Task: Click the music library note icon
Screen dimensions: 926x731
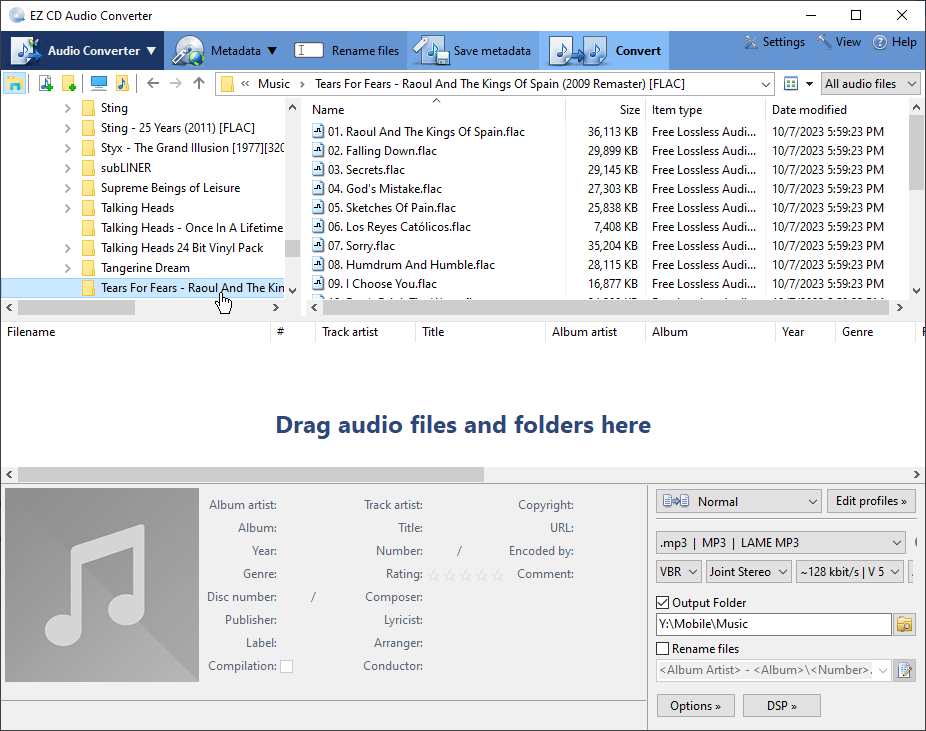Action: [122, 84]
